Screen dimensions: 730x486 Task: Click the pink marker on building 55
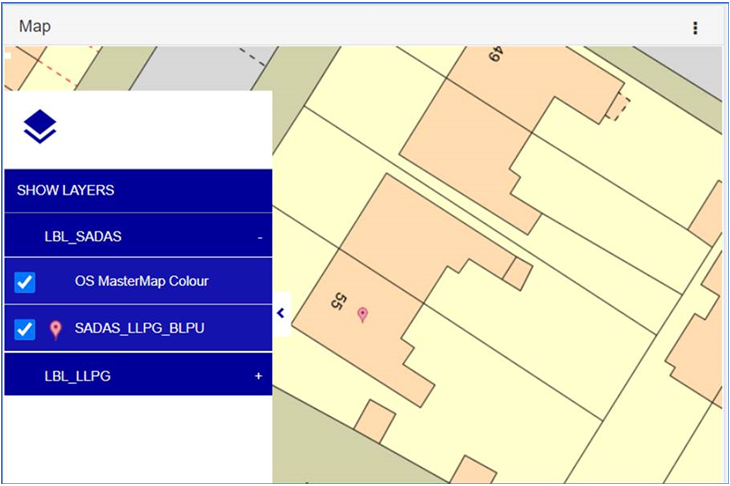(x=362, y=315)
